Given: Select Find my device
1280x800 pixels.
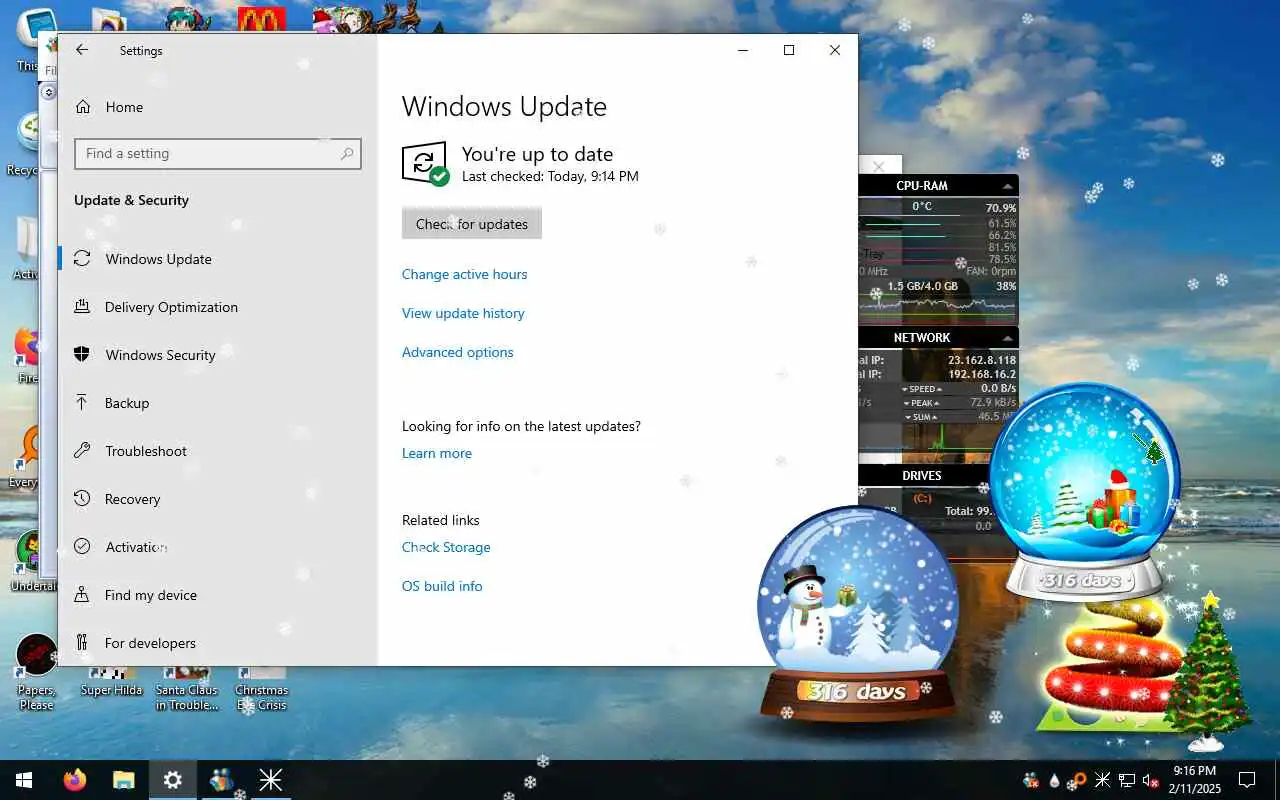Looking at the screenshot, I should point(151,595).
